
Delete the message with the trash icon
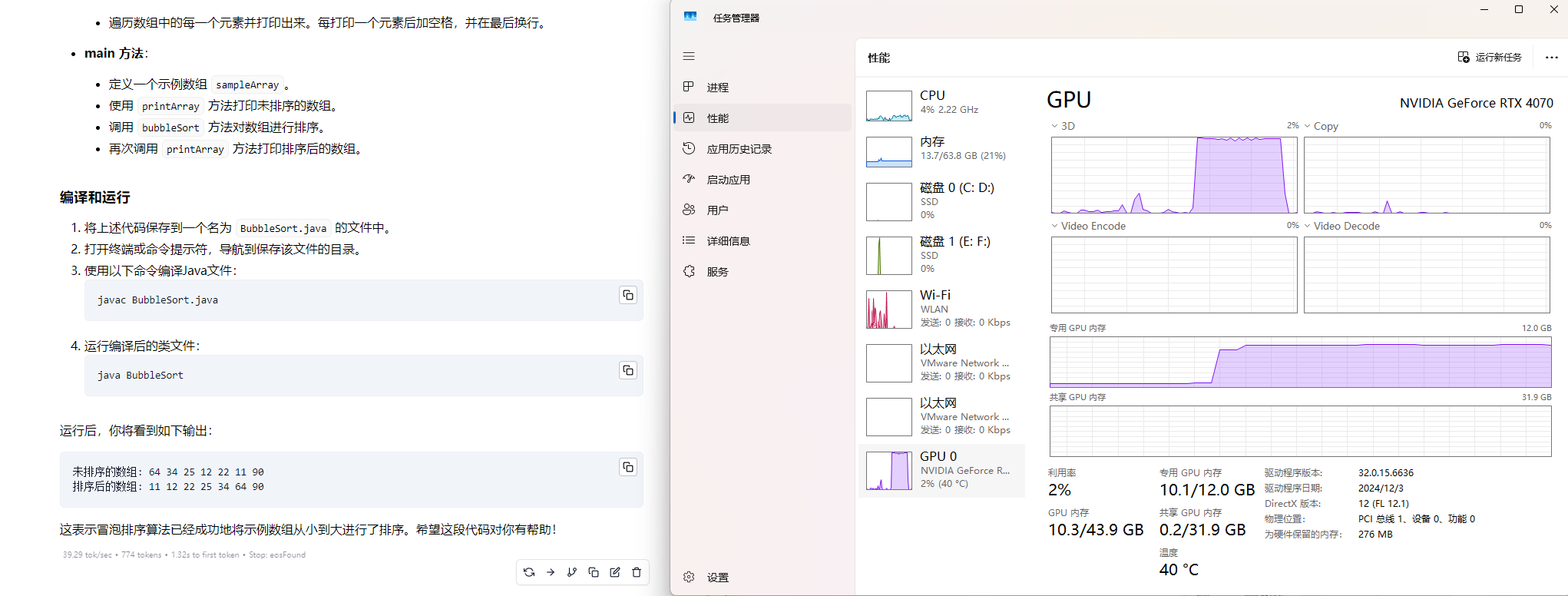pyautogui.click(x=637, y=572)
